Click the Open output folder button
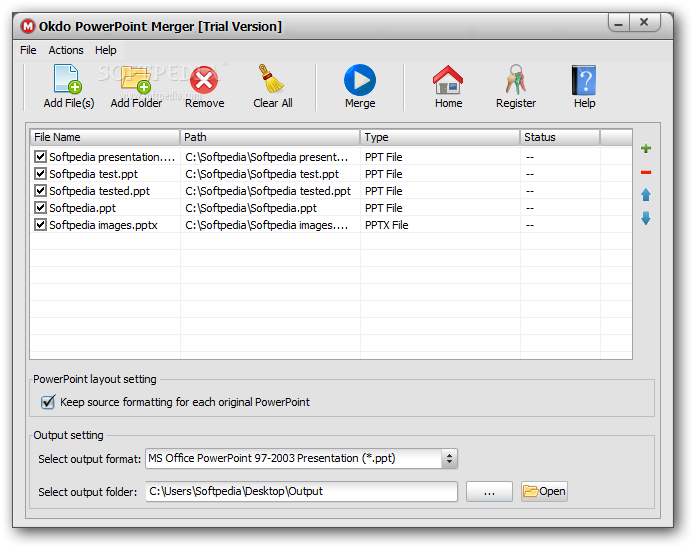 pos(544,492)
